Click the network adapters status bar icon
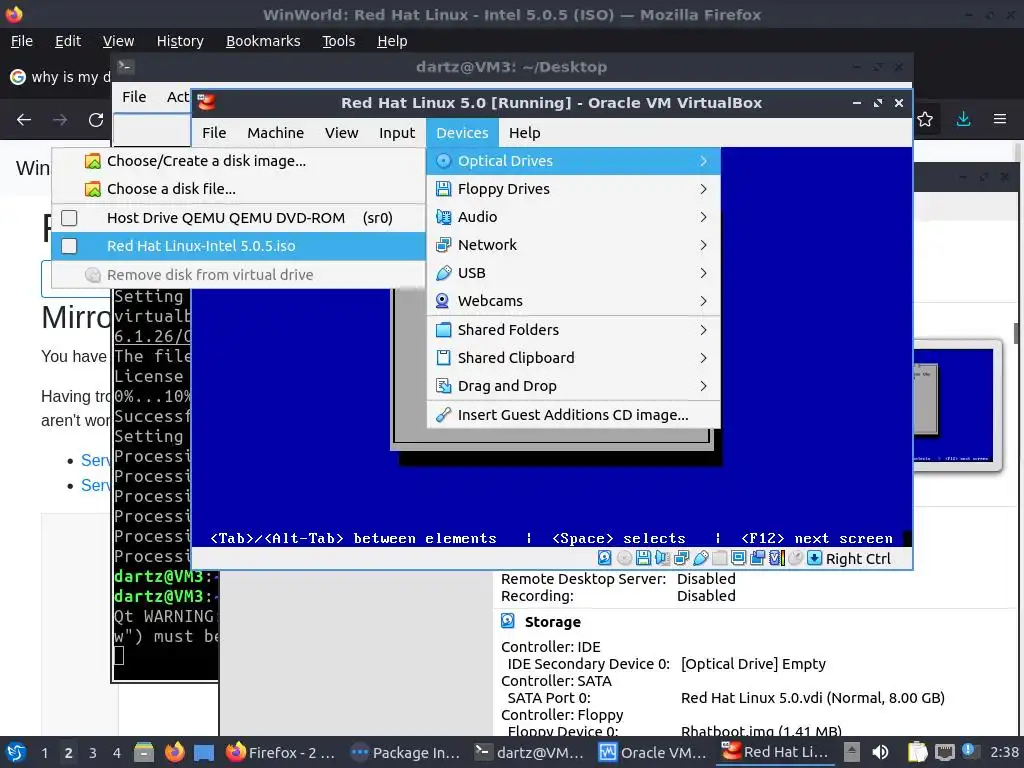 pyautogui.click(x=681, y=558)
